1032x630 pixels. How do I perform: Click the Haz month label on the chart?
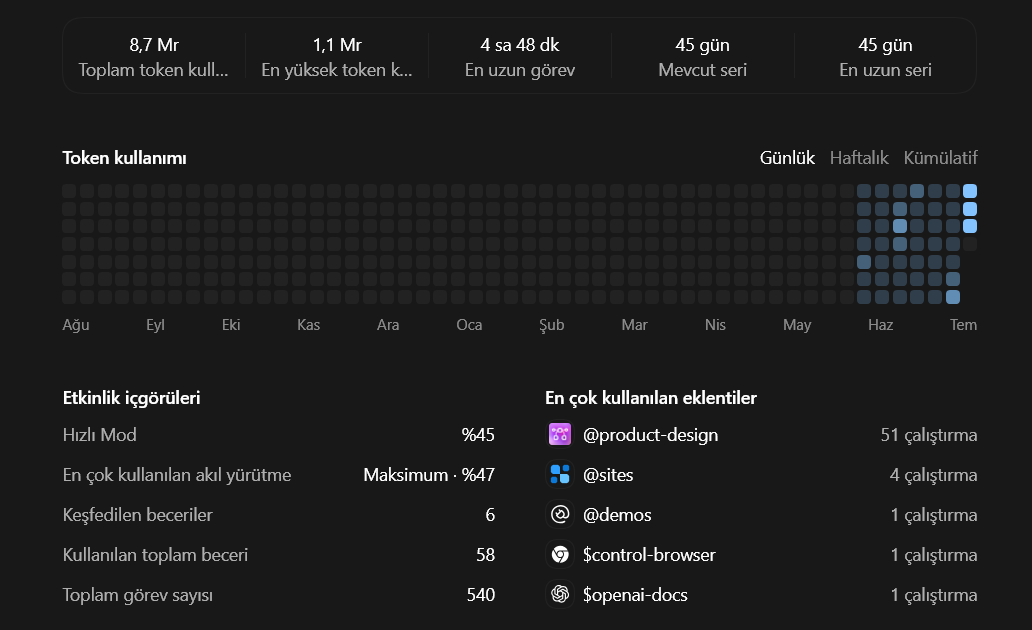pyautogui.click(x=880, y=325)
